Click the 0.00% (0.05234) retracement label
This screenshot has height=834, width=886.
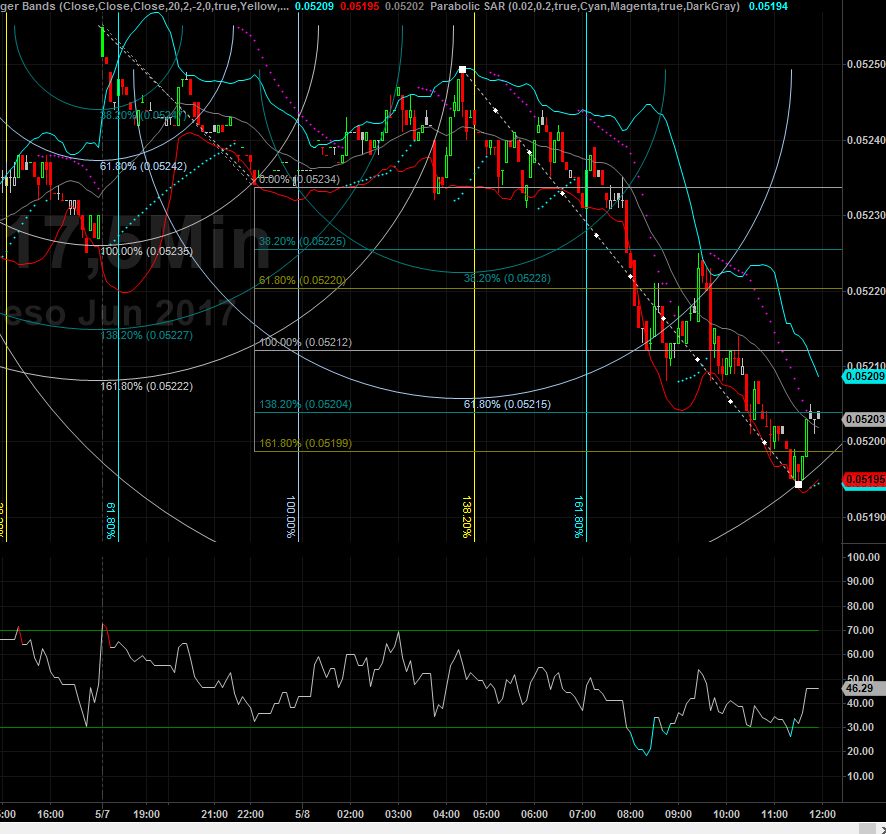(299, 180)
